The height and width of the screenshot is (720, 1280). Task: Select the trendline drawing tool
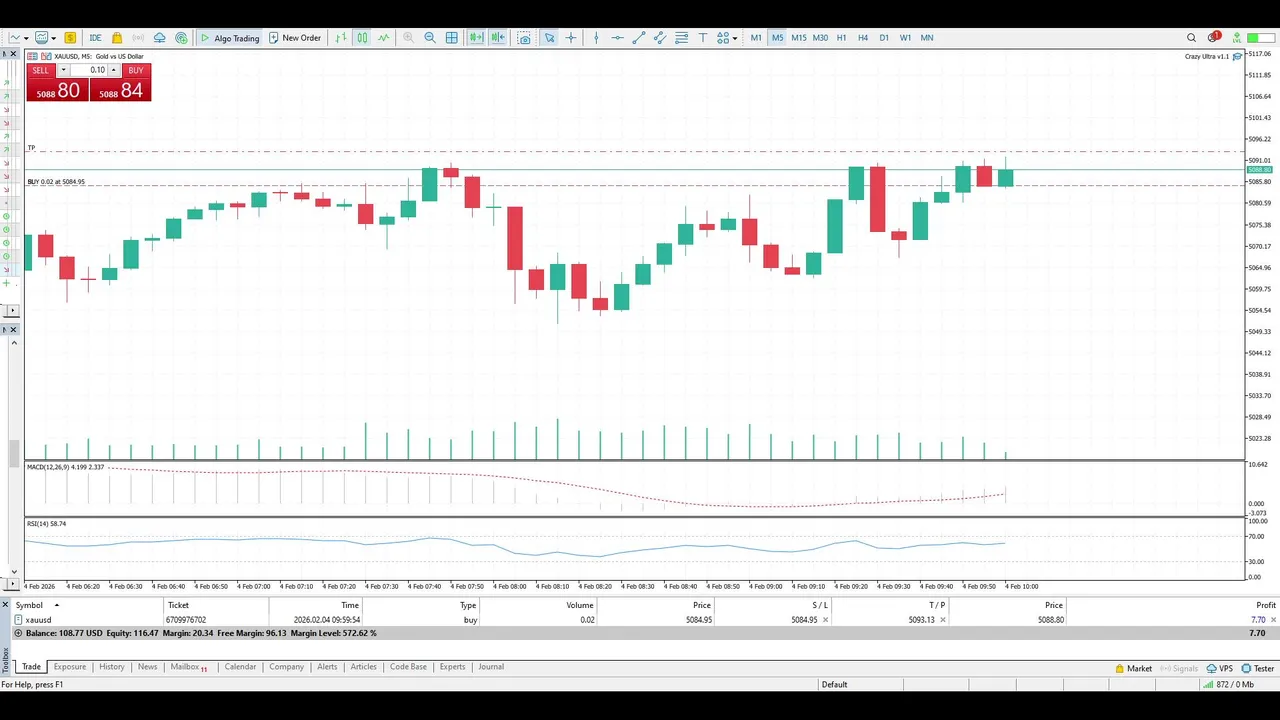click(639, 38)
